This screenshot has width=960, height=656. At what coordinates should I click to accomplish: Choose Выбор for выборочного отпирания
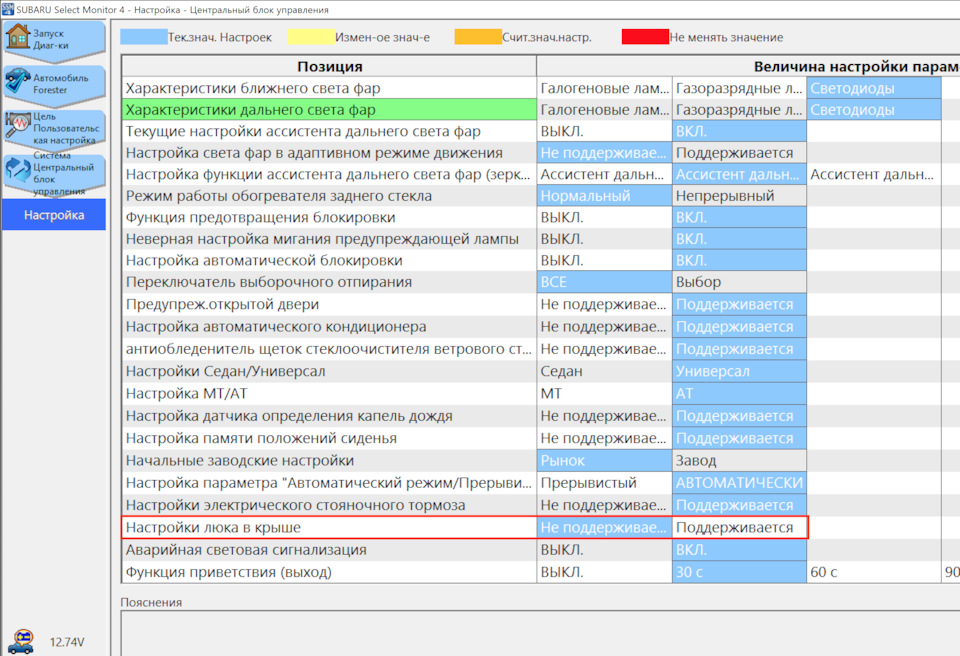[x=739, y=282]
